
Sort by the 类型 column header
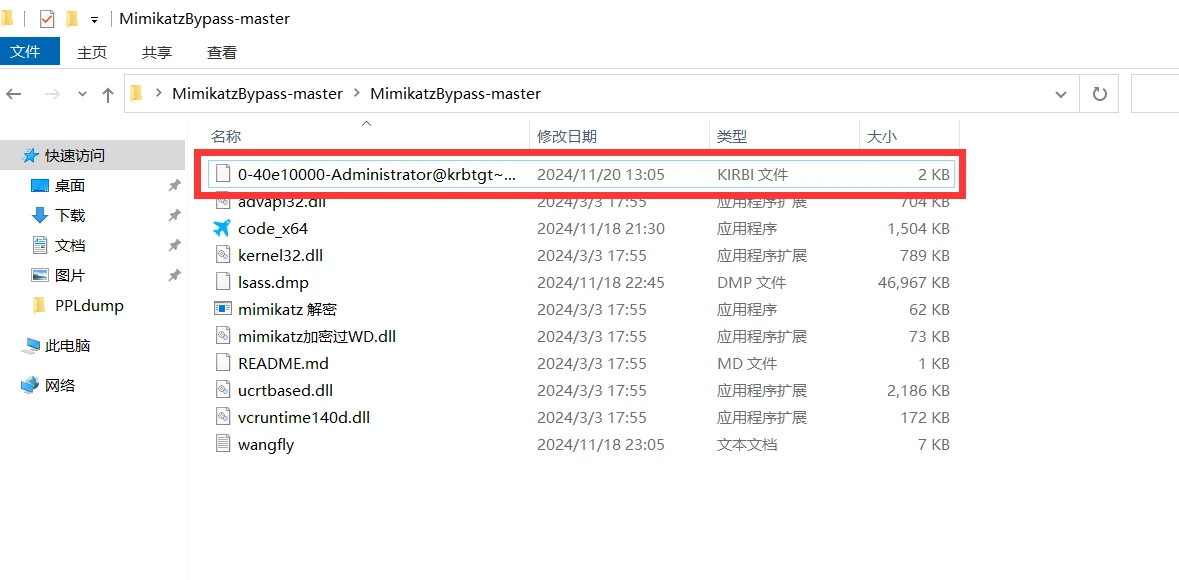coord(732,136)
